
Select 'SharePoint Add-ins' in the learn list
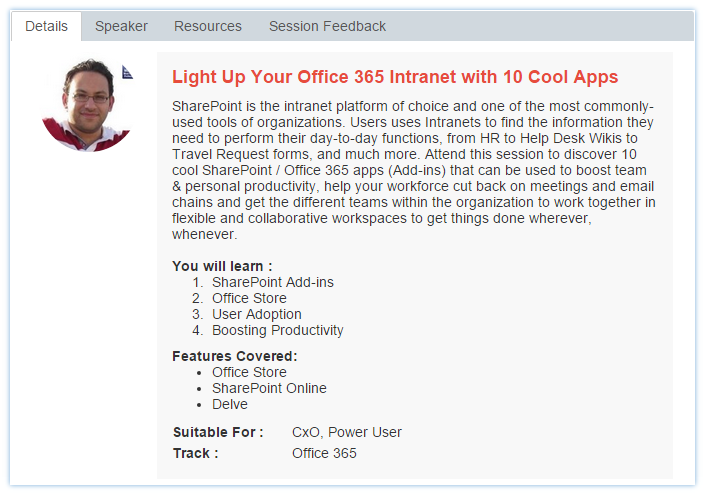[272, 282]
